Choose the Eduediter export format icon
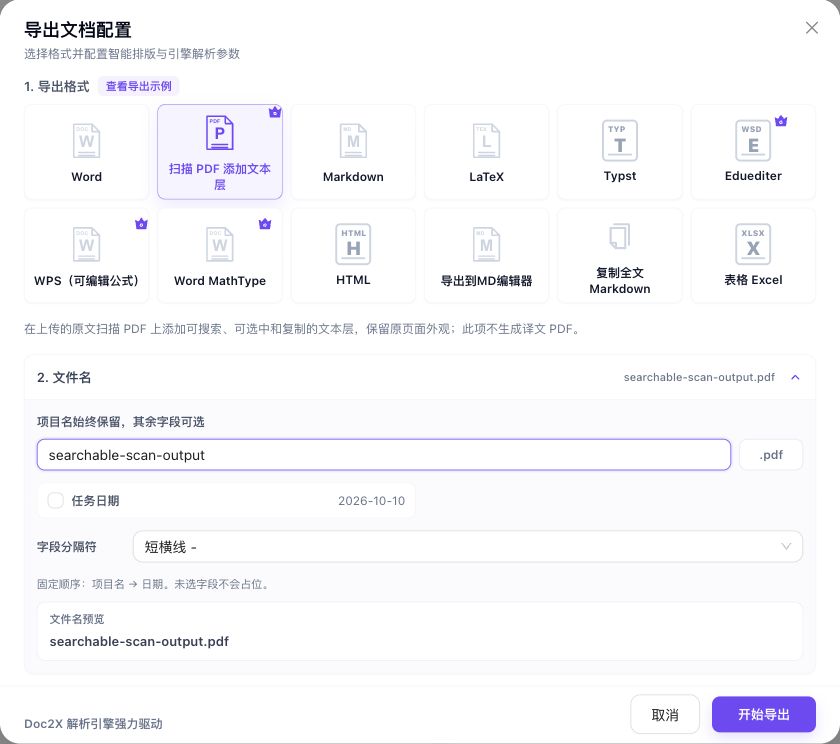The width and height of the screenshot is (840, 744). pos(753,140)
